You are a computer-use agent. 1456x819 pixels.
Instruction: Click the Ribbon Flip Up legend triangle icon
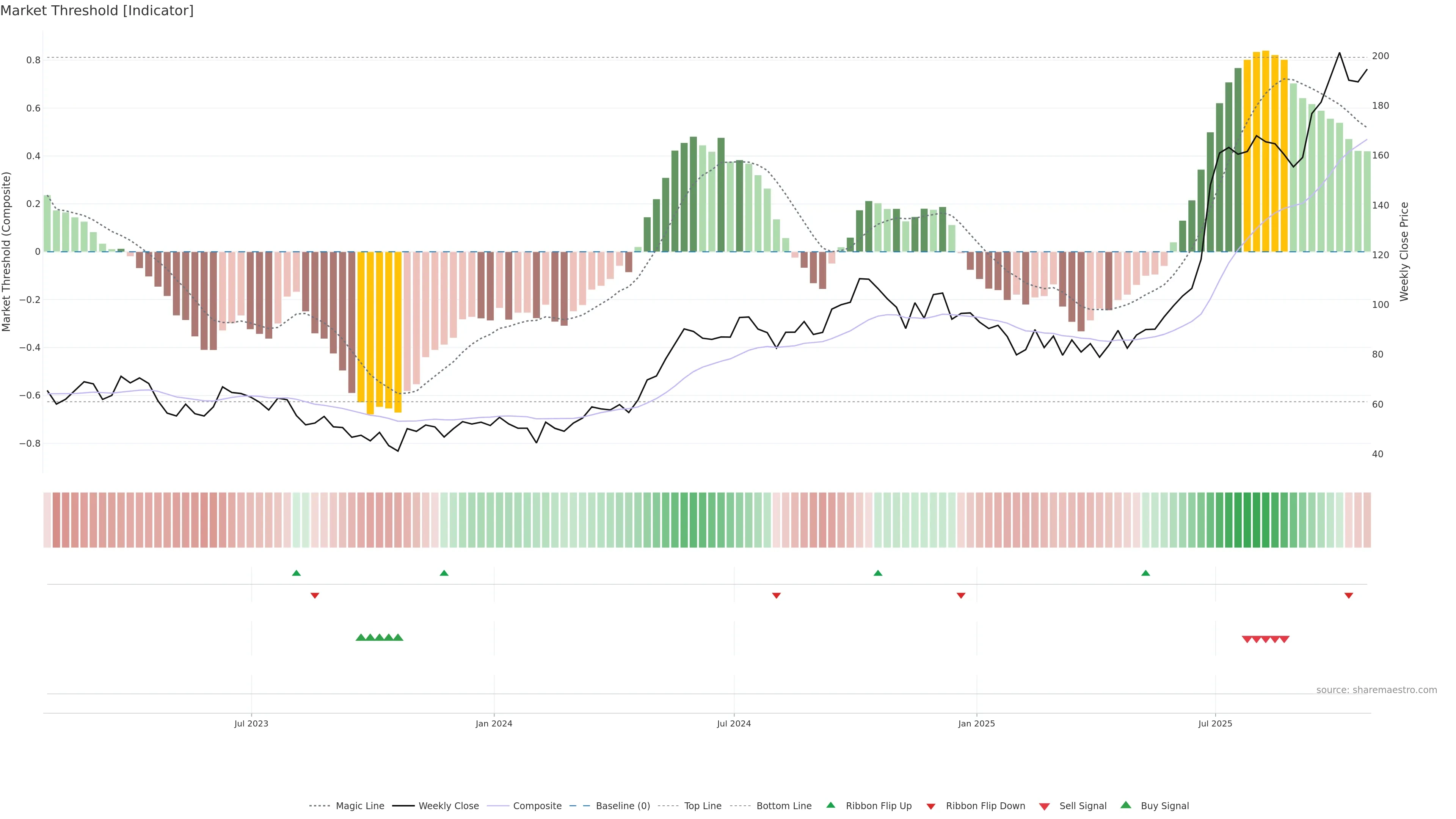pos(830,805)
